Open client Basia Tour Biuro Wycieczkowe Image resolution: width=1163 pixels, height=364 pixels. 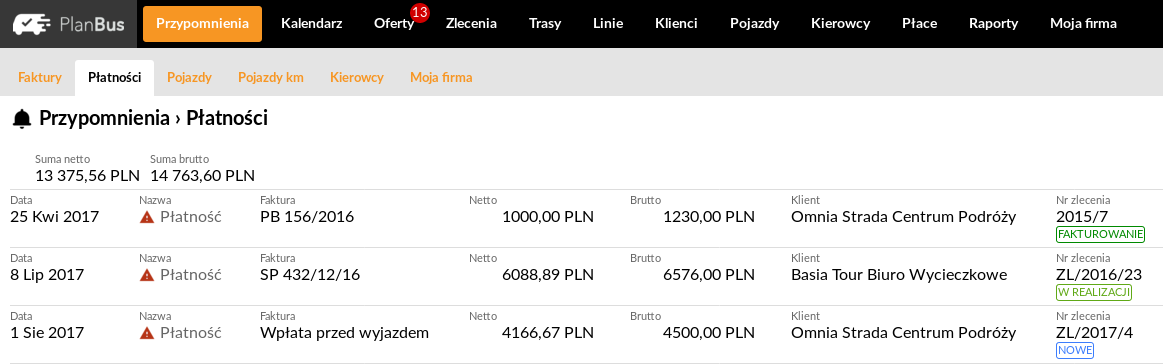click(899, 275)
